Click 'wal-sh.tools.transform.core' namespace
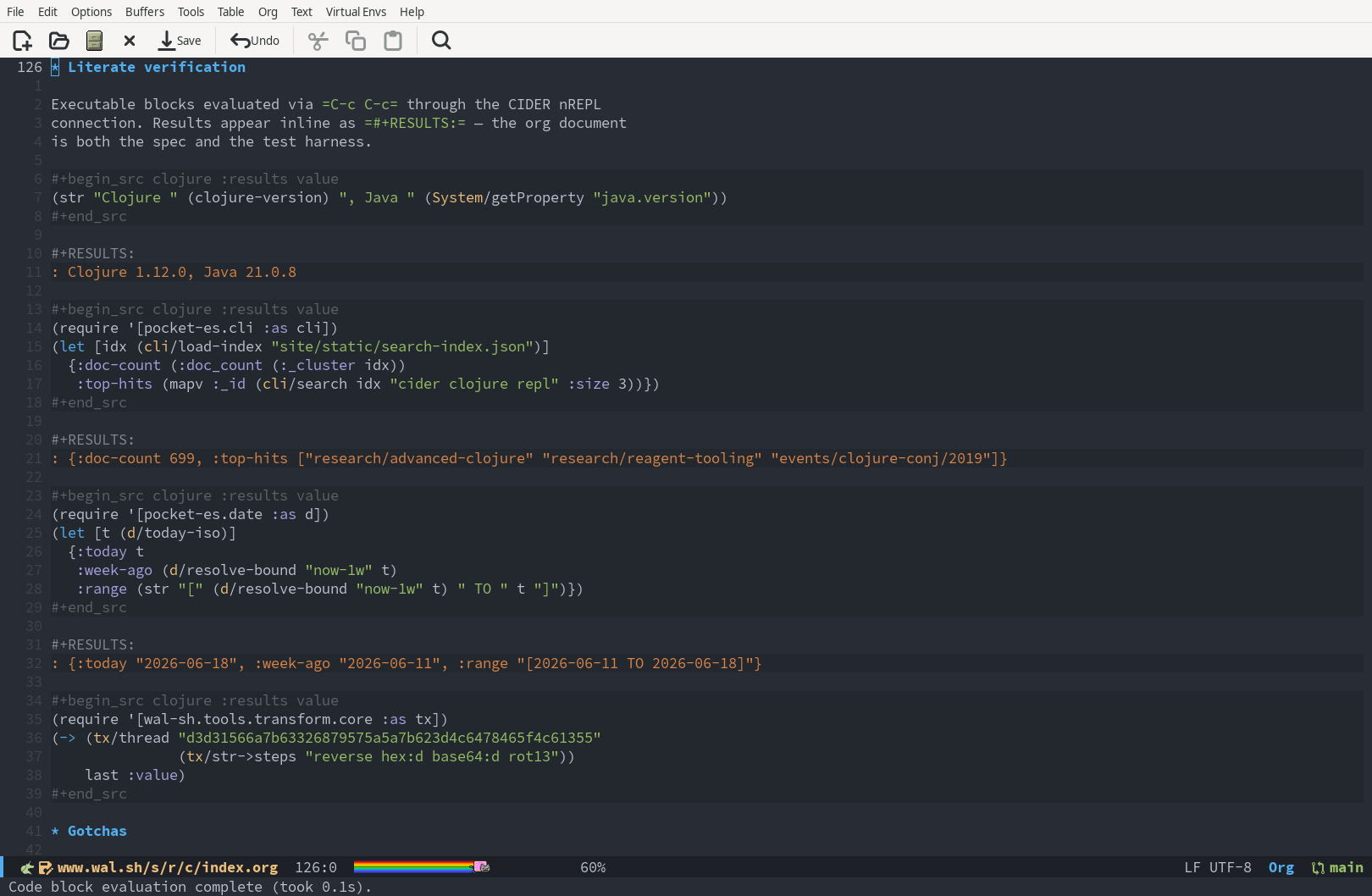The image size is (1372, 896). tap(258, 719)
